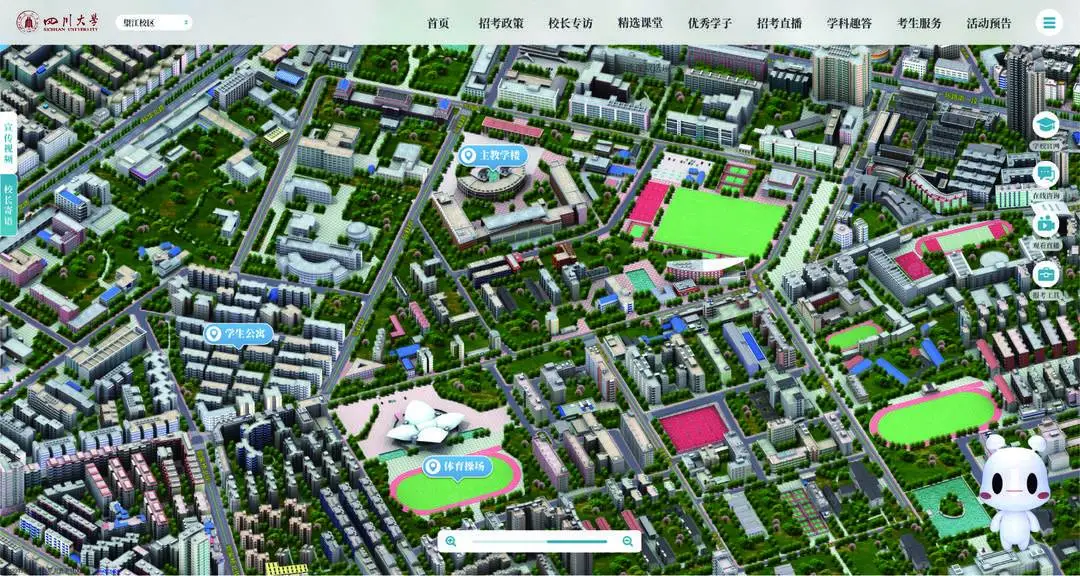Open the 报考工具 briefcase icon
Image resolution: width=1080 pixels, height=576 pixels.
click(1045, 274)
